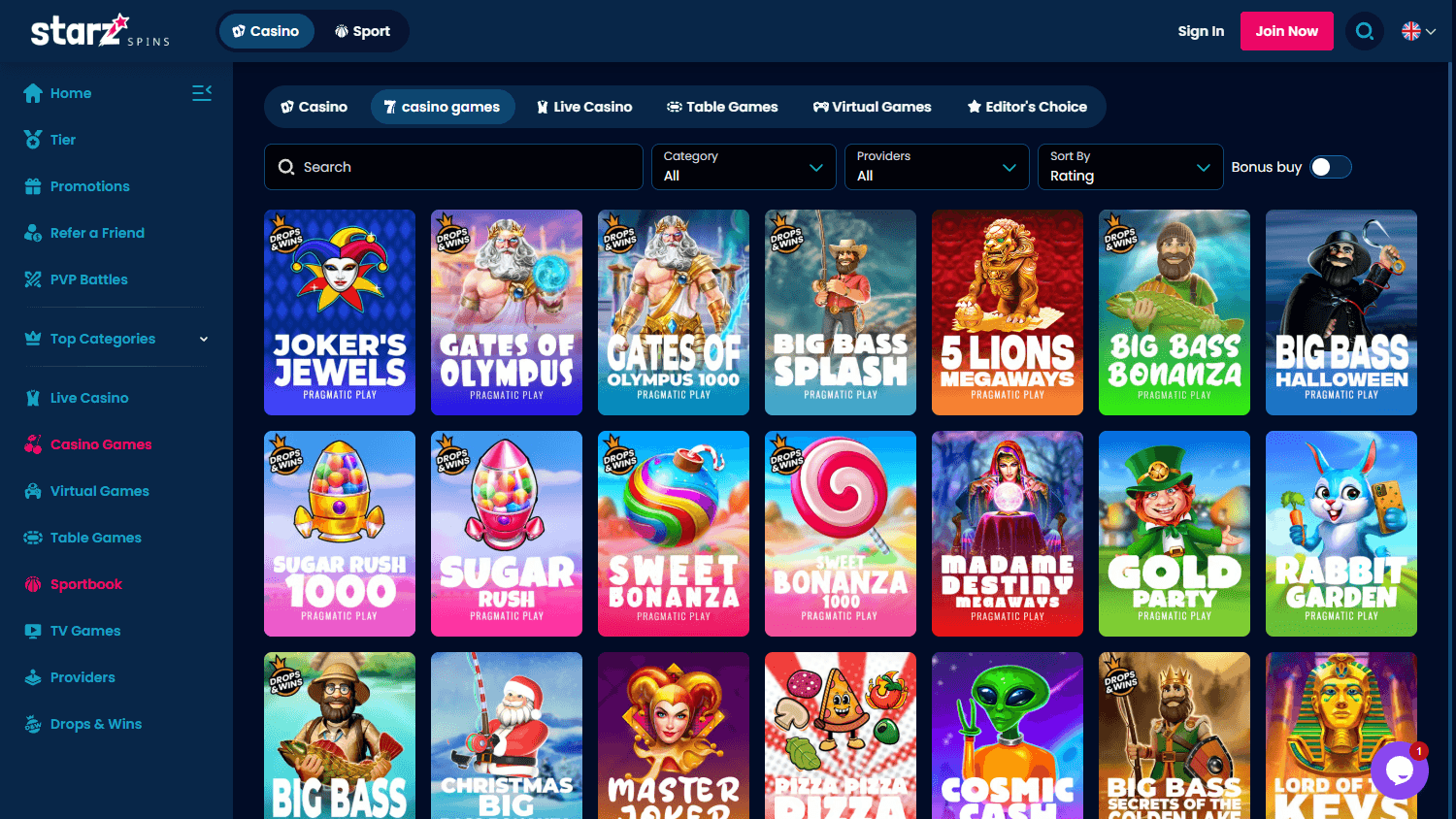
Task: Open the Gates of Olympus 1000 tile
Action: tap(674, 312)
